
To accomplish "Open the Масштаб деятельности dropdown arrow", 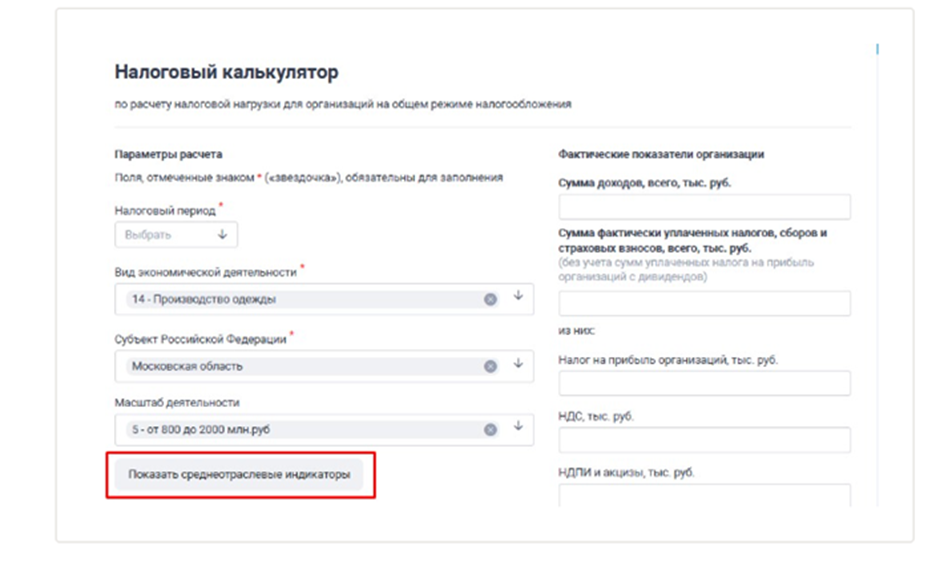I will tap(518, 428).
